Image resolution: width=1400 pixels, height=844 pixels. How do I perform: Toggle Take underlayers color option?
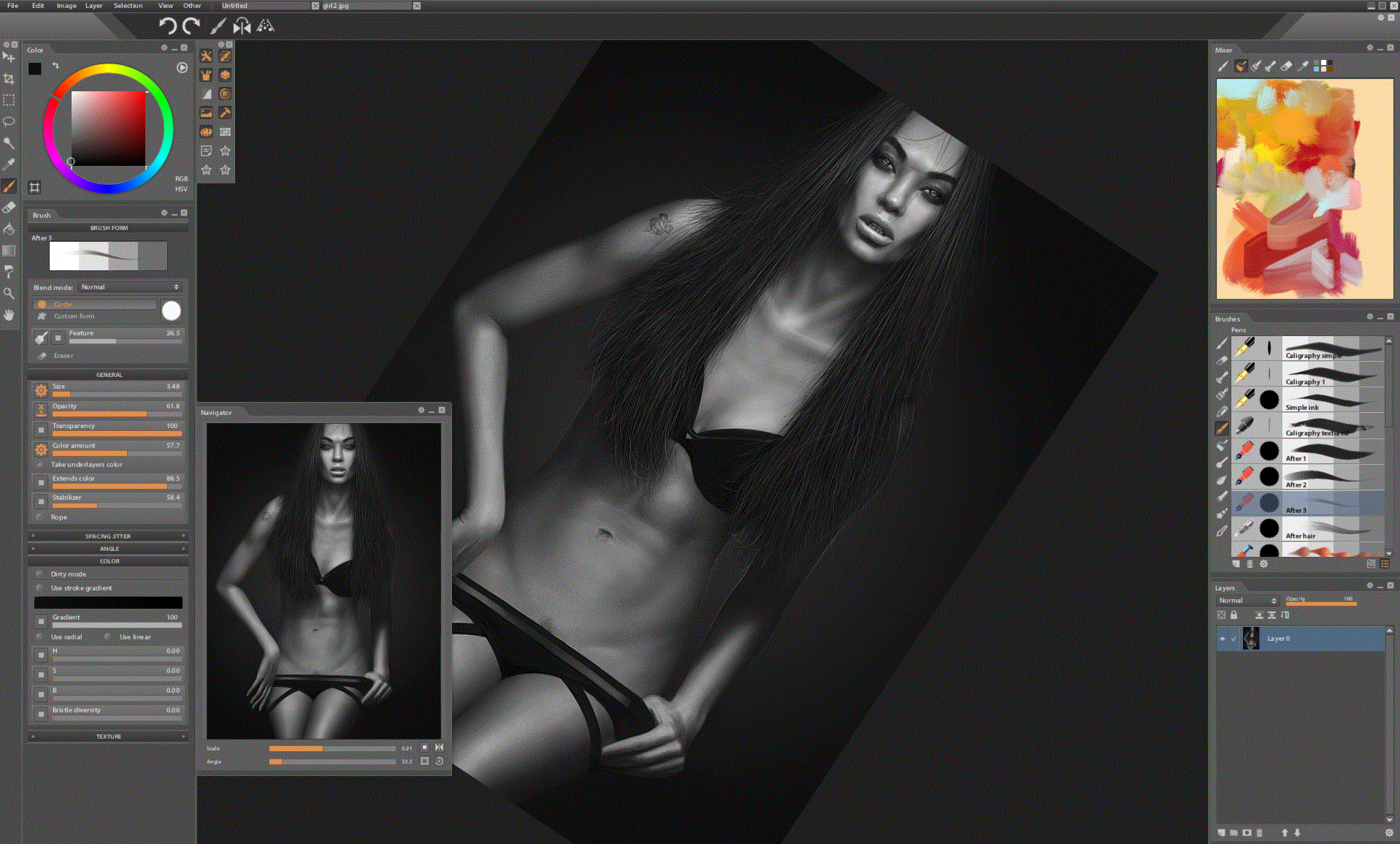[39, 465]
